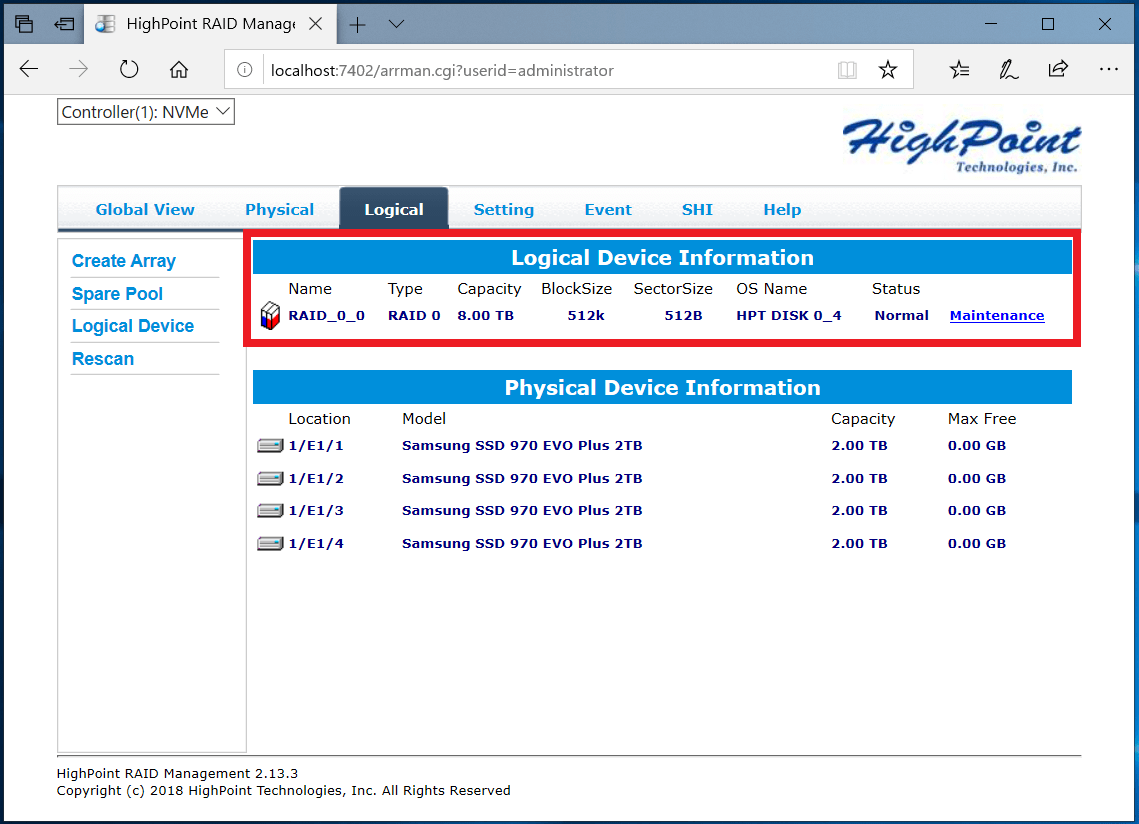The width and height of the screenshot is (1139, 824).
Task: Minimize the browser window
Action: tap(990, 24)
